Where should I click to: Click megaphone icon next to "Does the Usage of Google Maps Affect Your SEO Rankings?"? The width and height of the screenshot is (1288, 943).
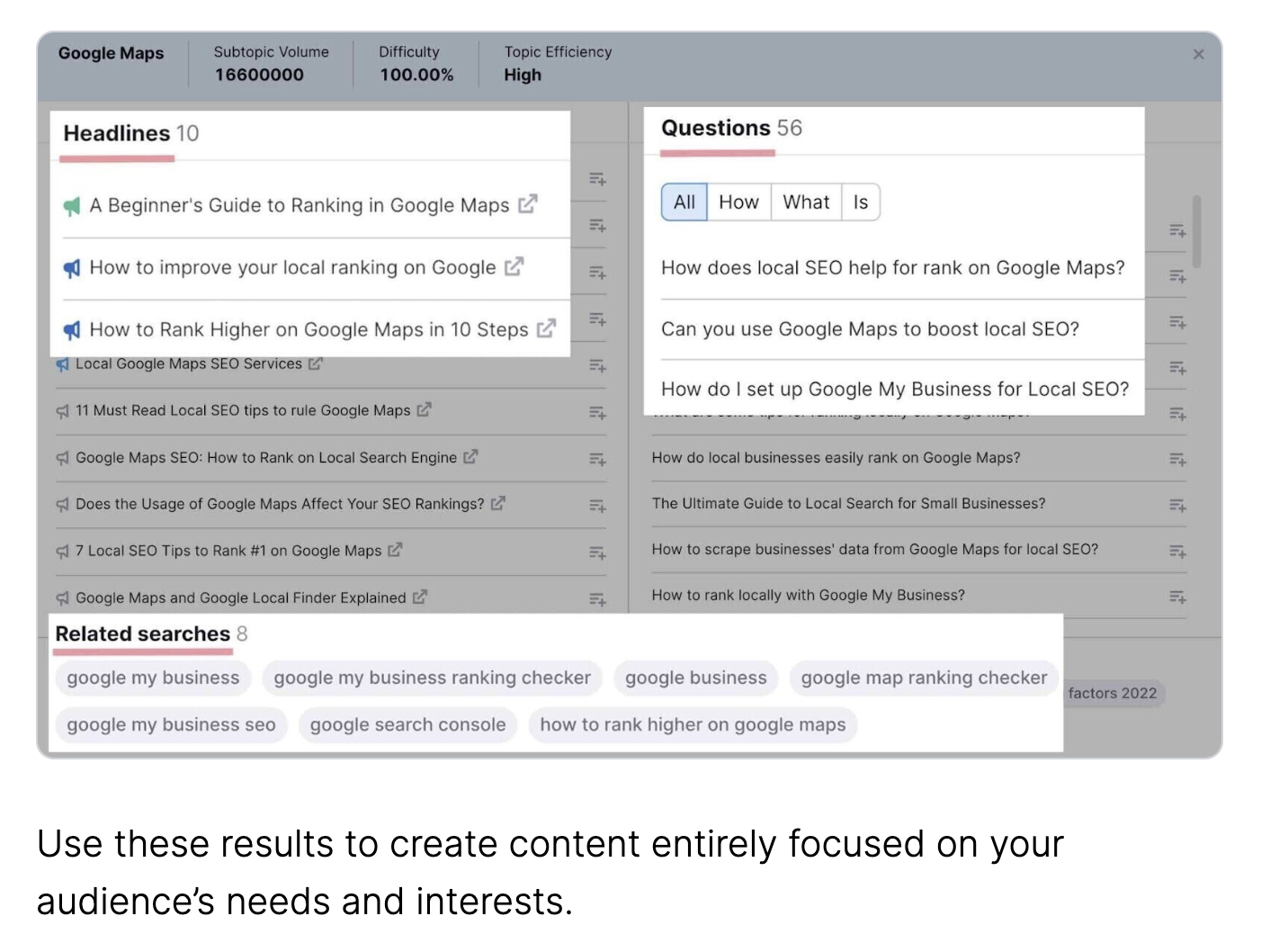61,504
